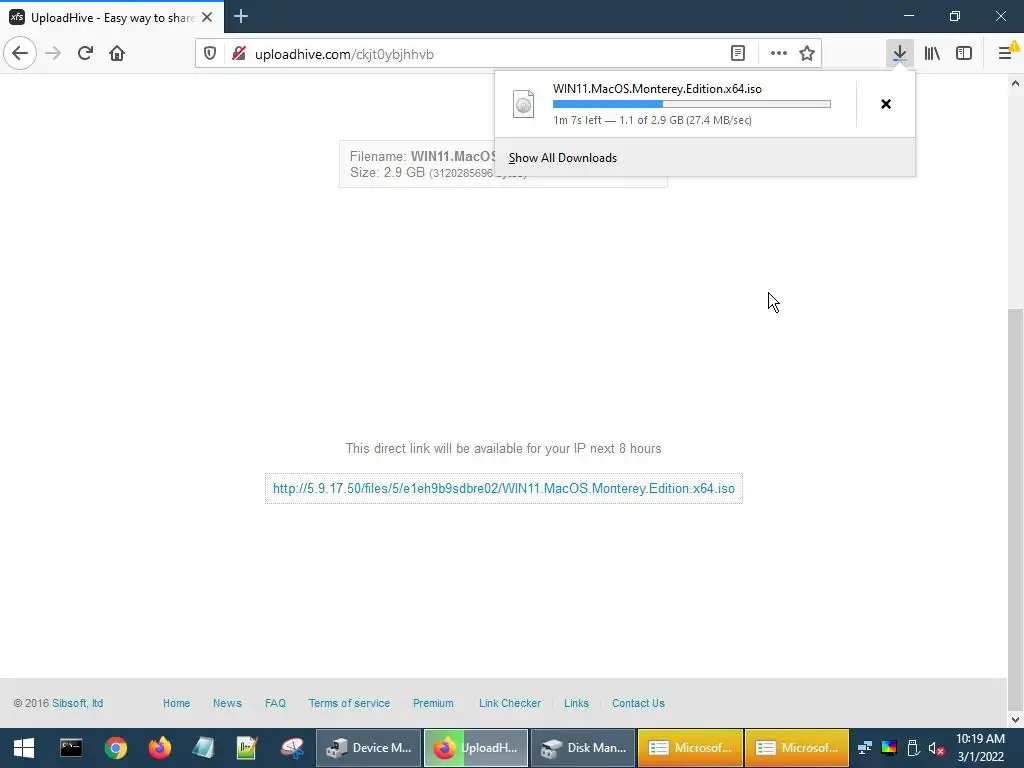Open Command Prompt from taskbar
This screenshot has height=768, width=1024.
click(x=71, y=748)
